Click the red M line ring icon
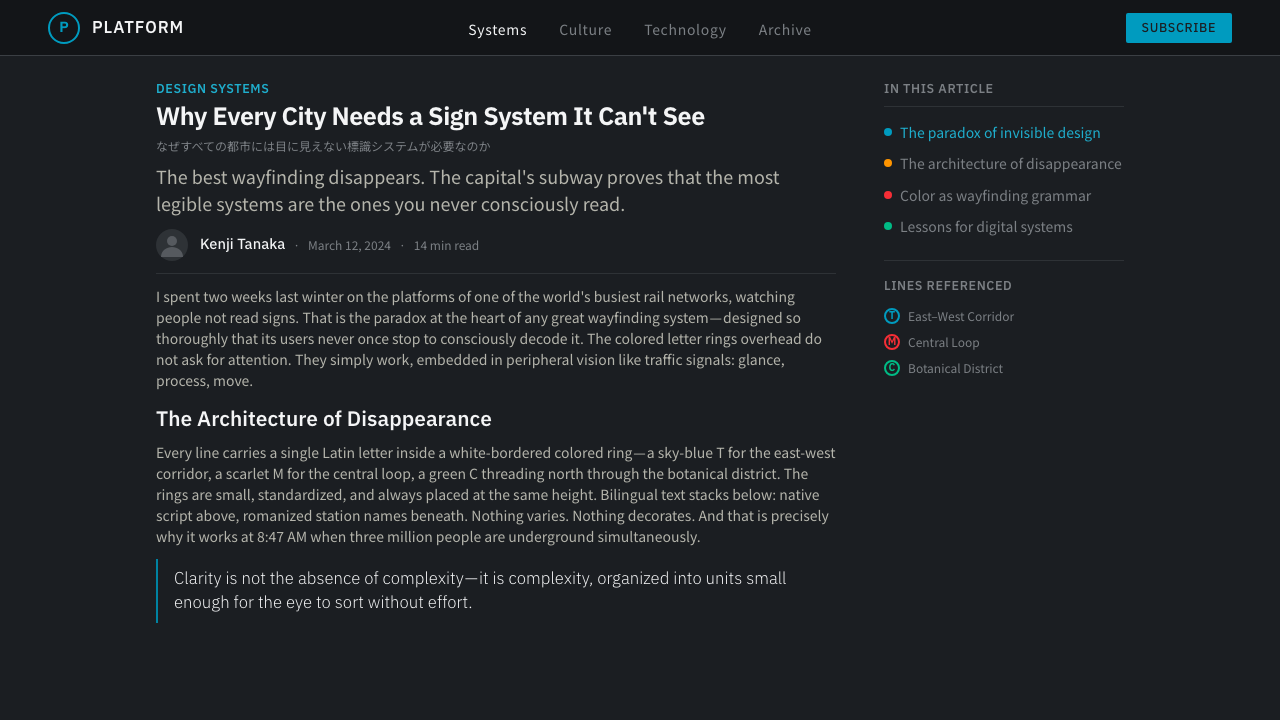The image size is (1280, 720). [892, 342]
